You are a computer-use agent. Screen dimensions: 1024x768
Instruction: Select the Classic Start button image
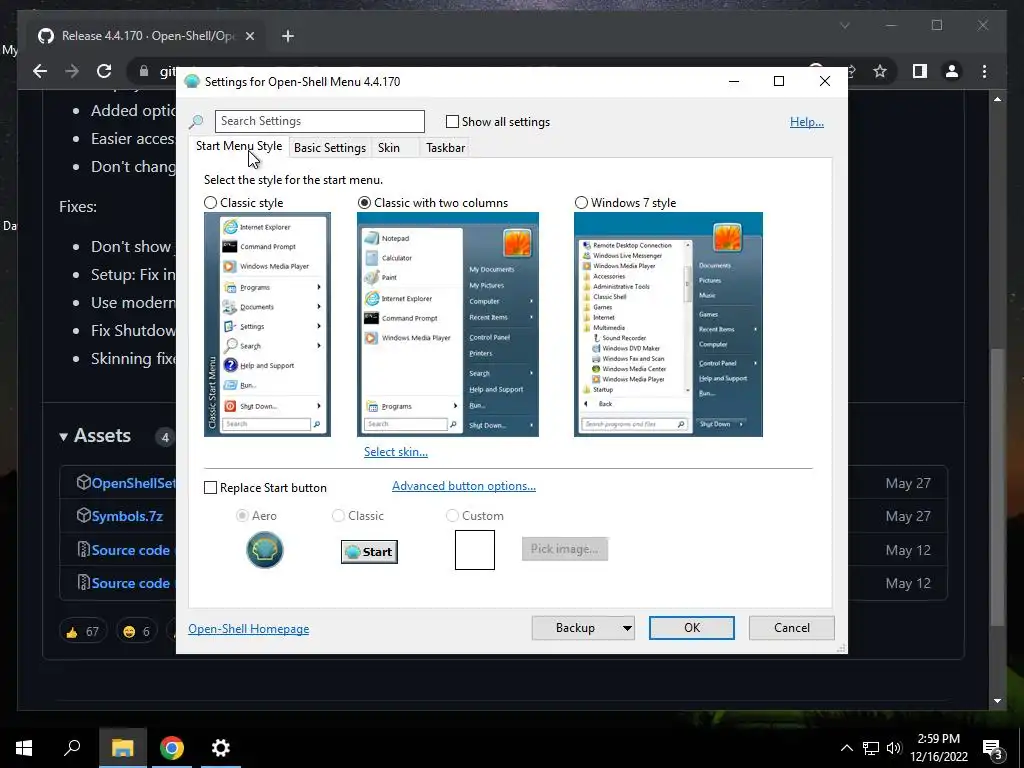point(369,552)
